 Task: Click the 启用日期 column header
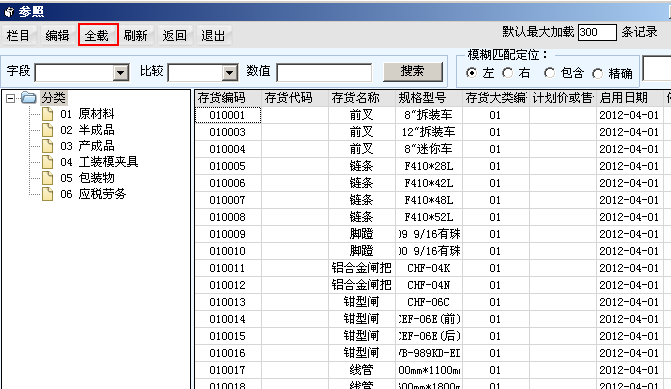pos(630,98)
